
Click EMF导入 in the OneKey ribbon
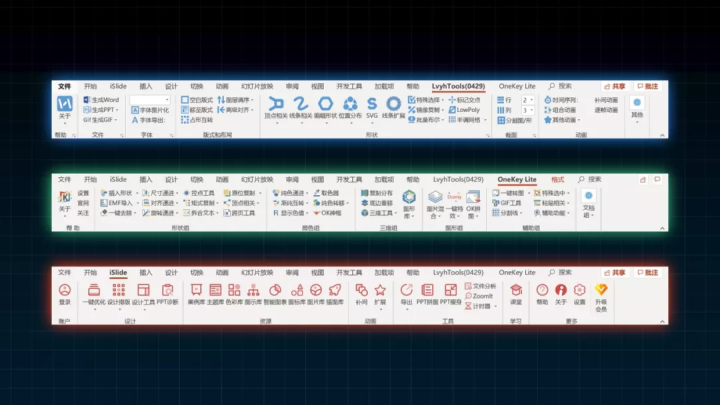pos(117,203)
